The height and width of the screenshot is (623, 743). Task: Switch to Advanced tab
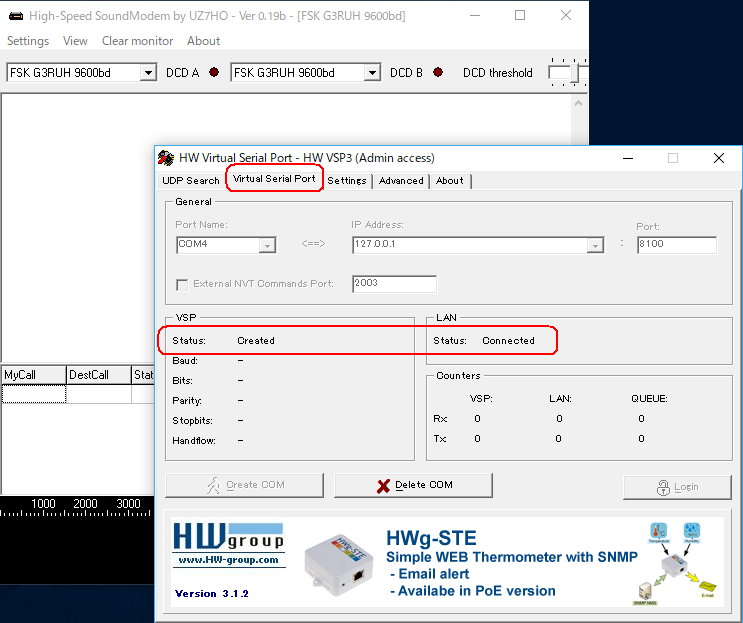coord(401,181)
